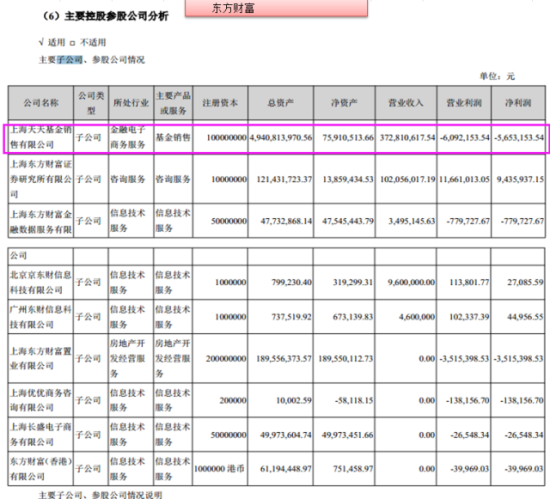The width and height of the screenshot is (550, 499).
Task: Click total assets 4,940,813,970.56
Action: pos(281,137)
